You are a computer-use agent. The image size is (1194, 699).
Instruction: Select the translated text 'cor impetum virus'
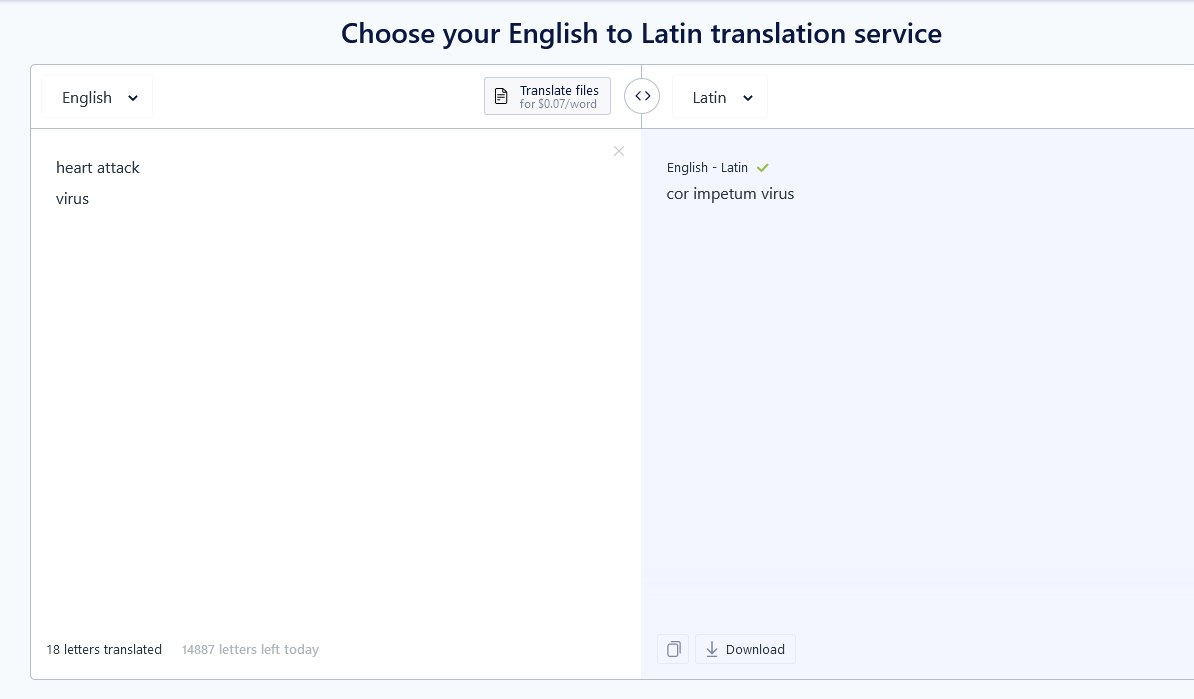point(730,194)
